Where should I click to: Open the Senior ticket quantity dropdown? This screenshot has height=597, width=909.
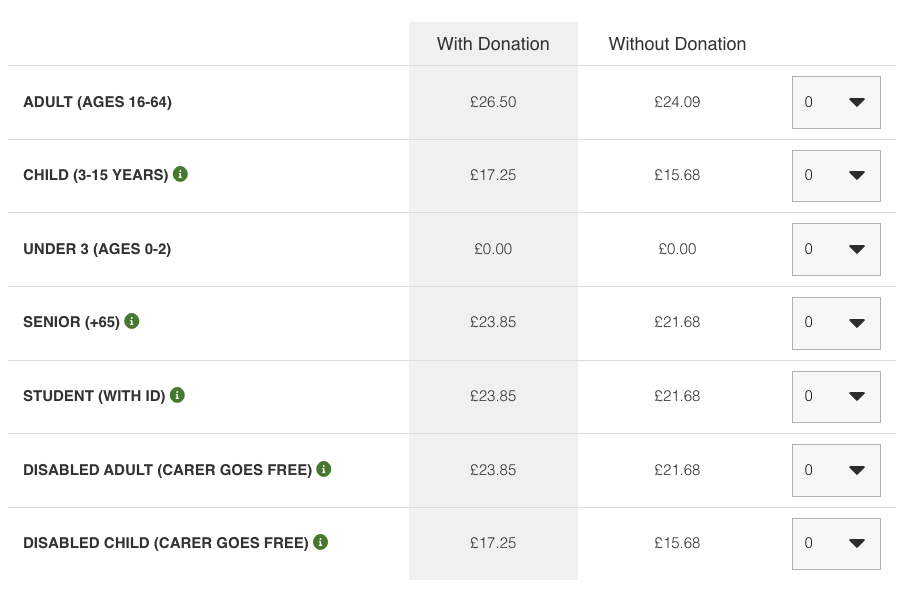(x=836, y=323)
